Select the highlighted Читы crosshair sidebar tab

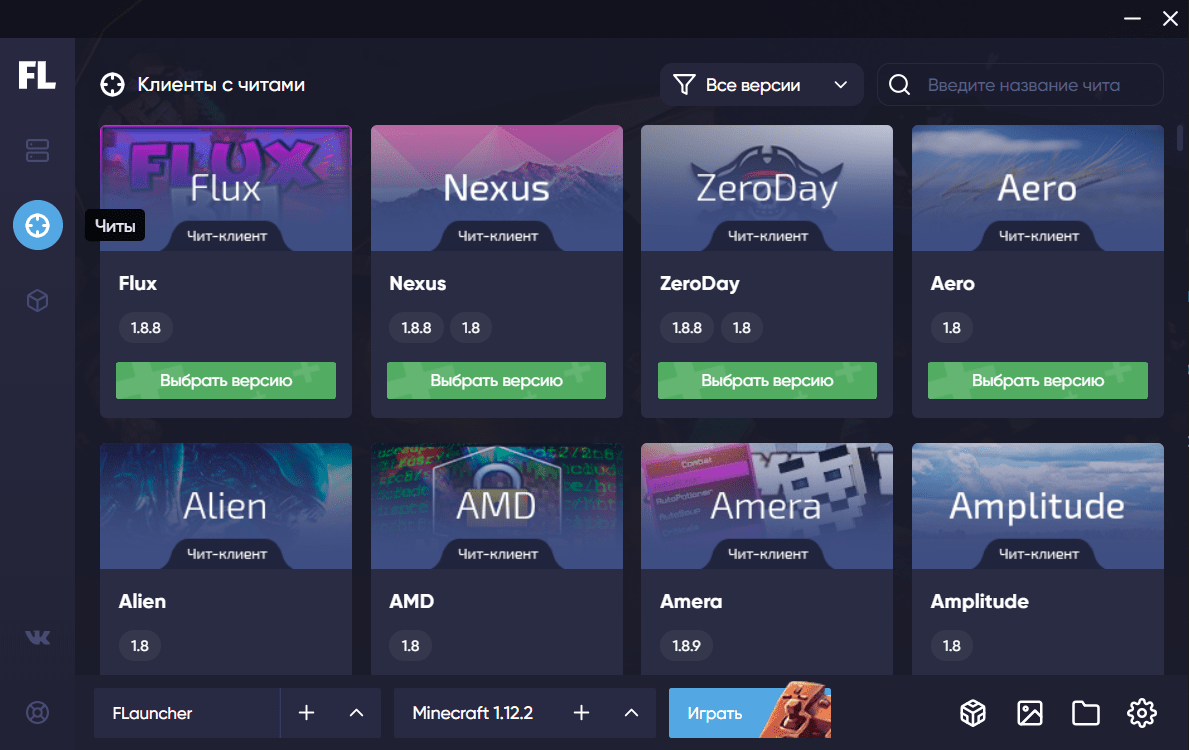[x=37, y=225]
